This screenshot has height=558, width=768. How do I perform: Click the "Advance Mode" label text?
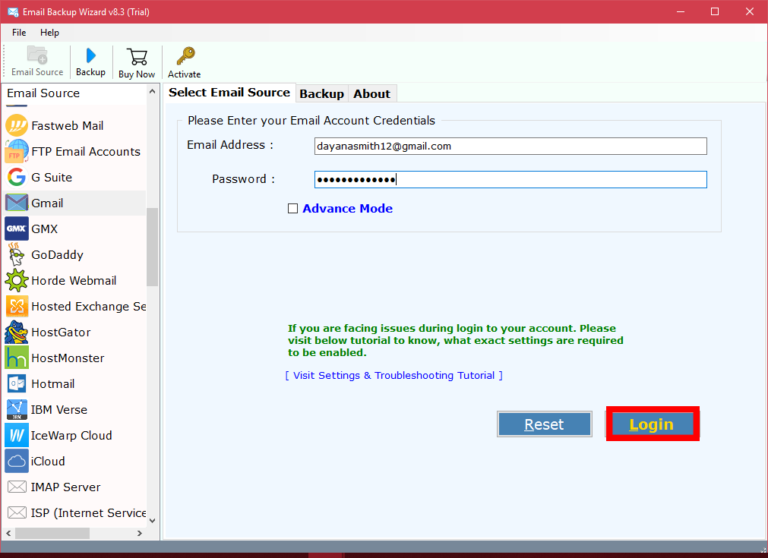click(347, 209)
